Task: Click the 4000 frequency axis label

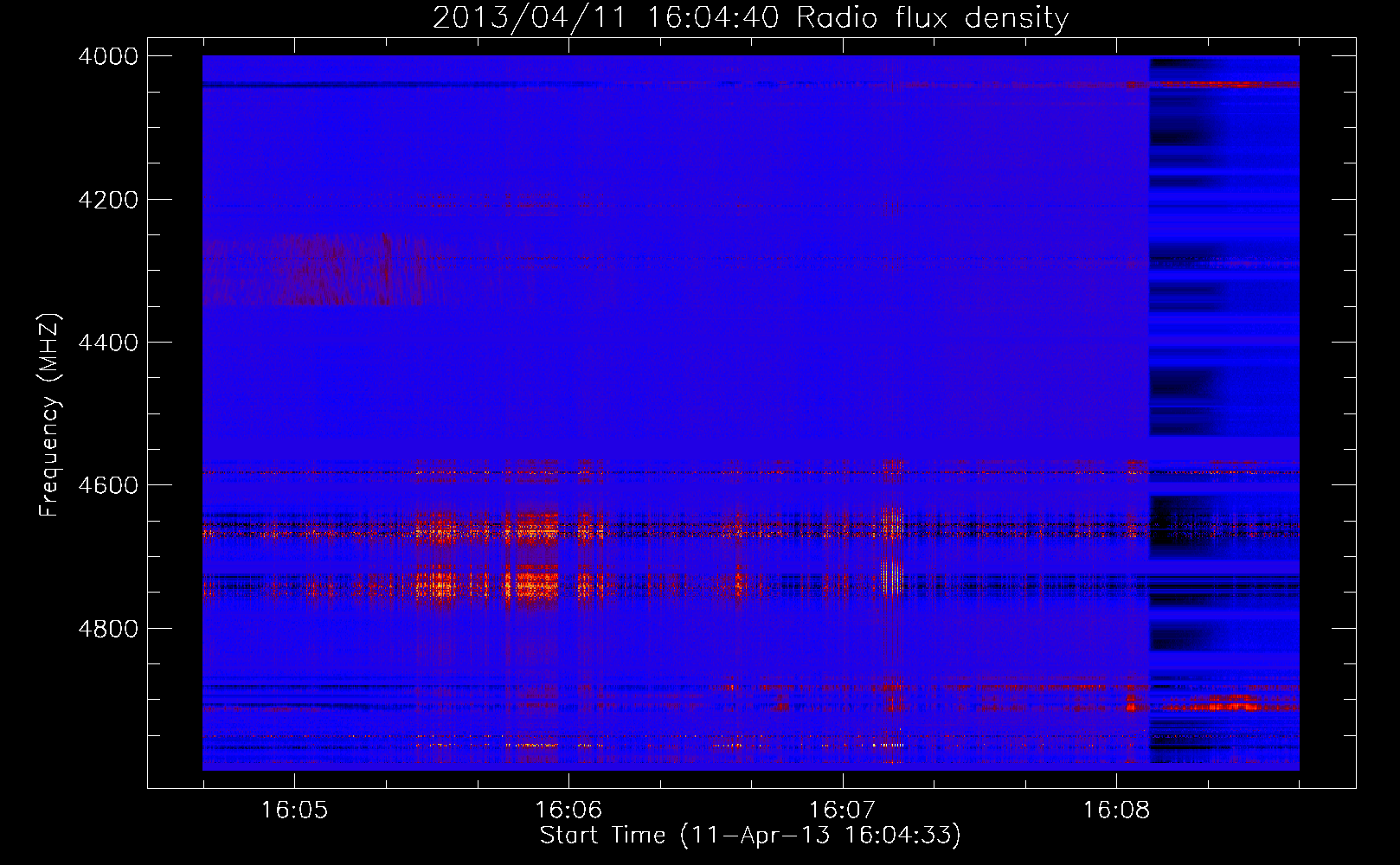Action: [108, 56]
